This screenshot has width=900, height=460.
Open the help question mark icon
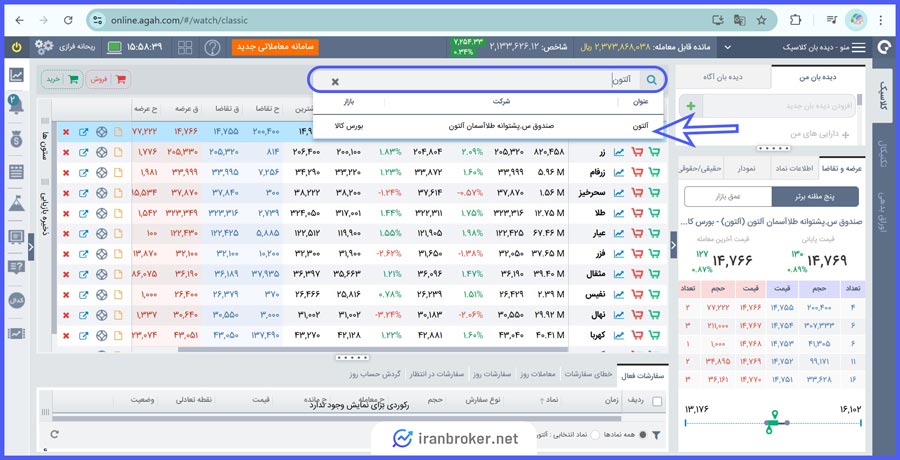212,48
